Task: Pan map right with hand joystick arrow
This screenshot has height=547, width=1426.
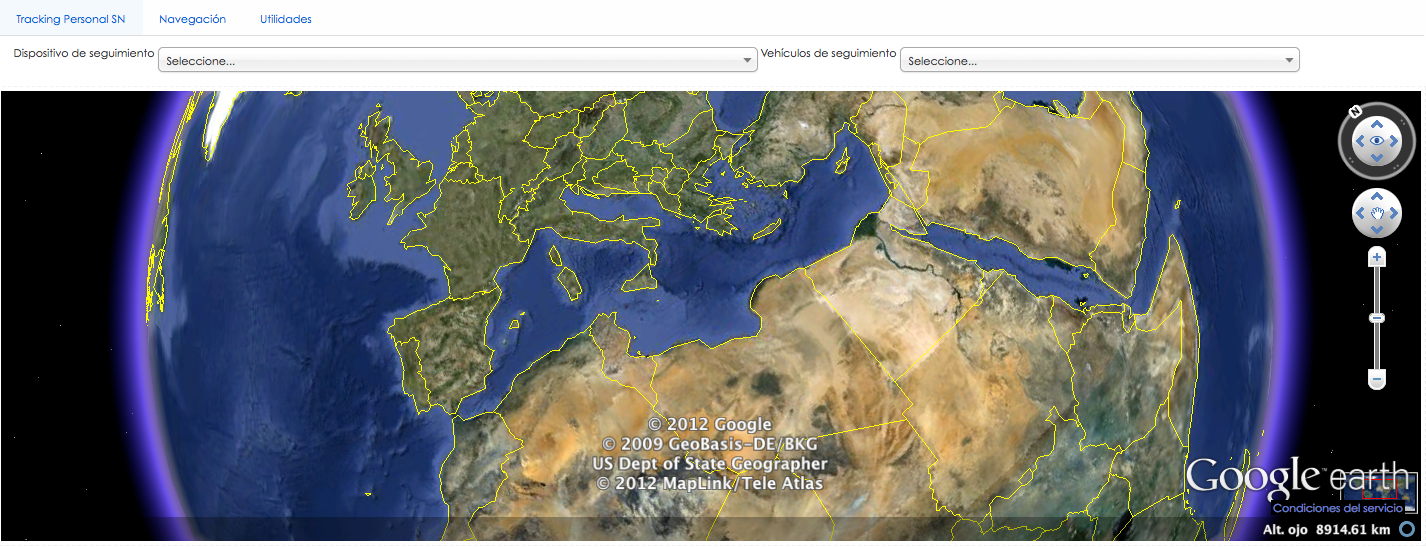Action: [x=1394, y=213]
